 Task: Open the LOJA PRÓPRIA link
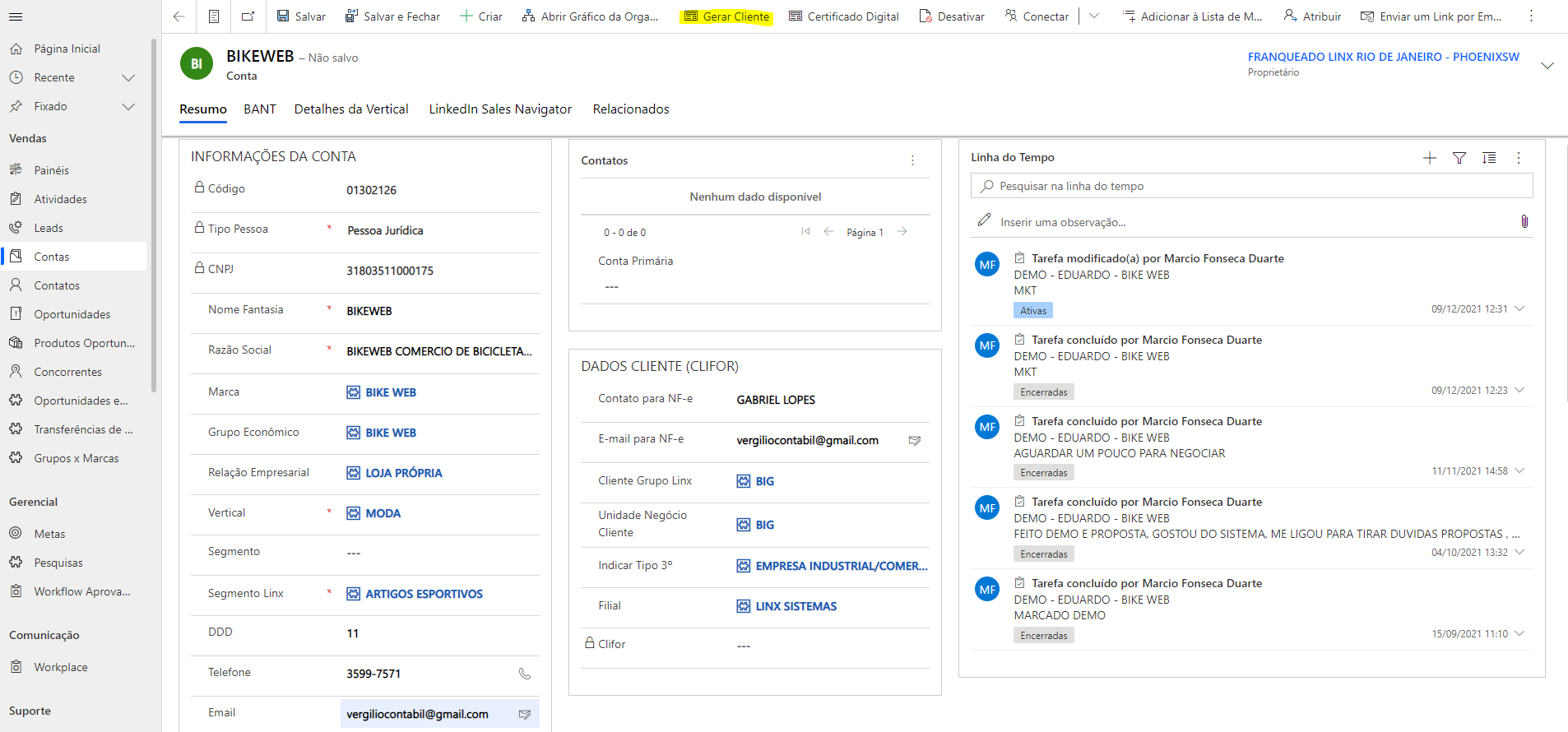403,473
